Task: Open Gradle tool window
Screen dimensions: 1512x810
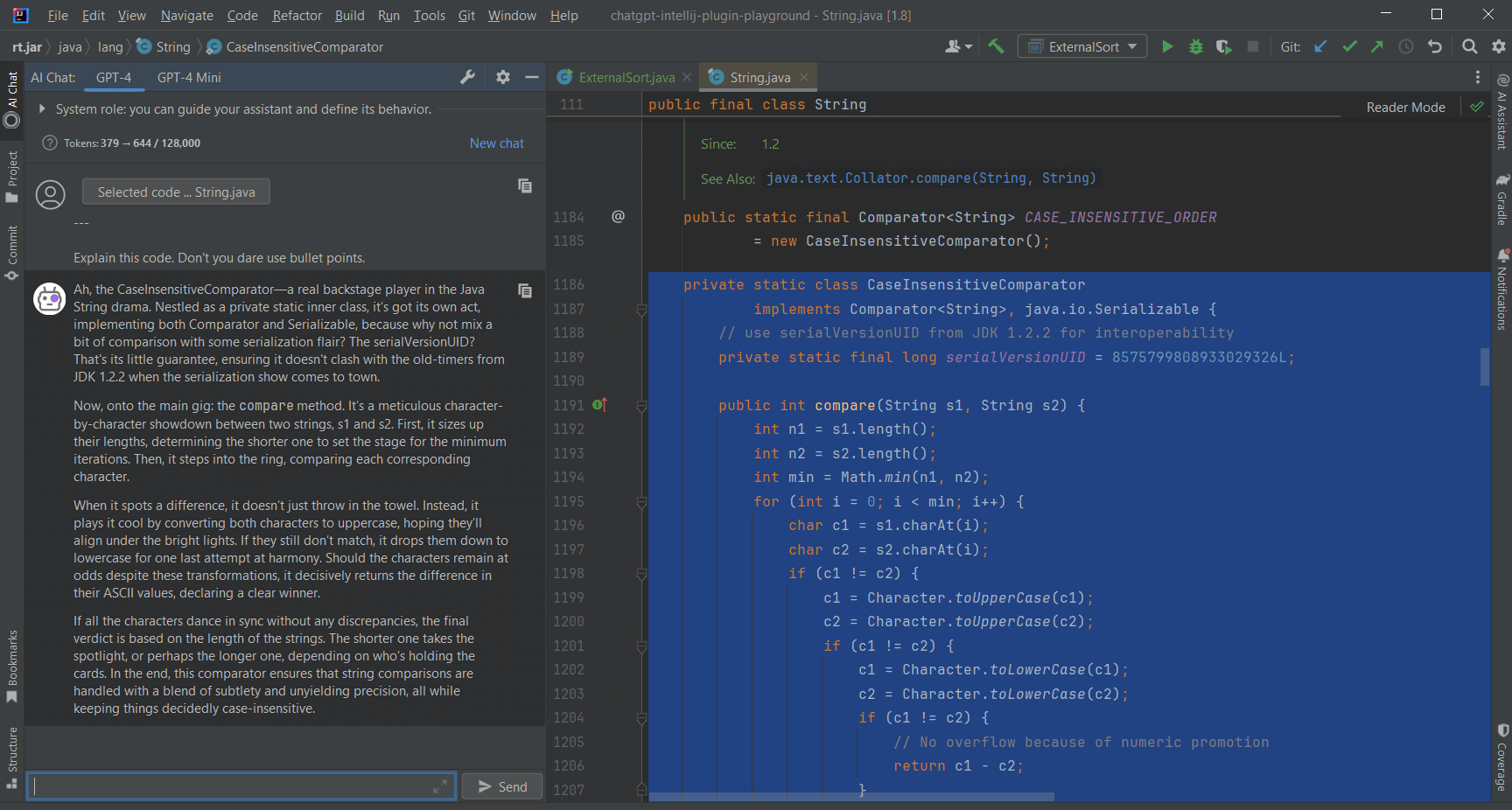Action: (1502, 199)
